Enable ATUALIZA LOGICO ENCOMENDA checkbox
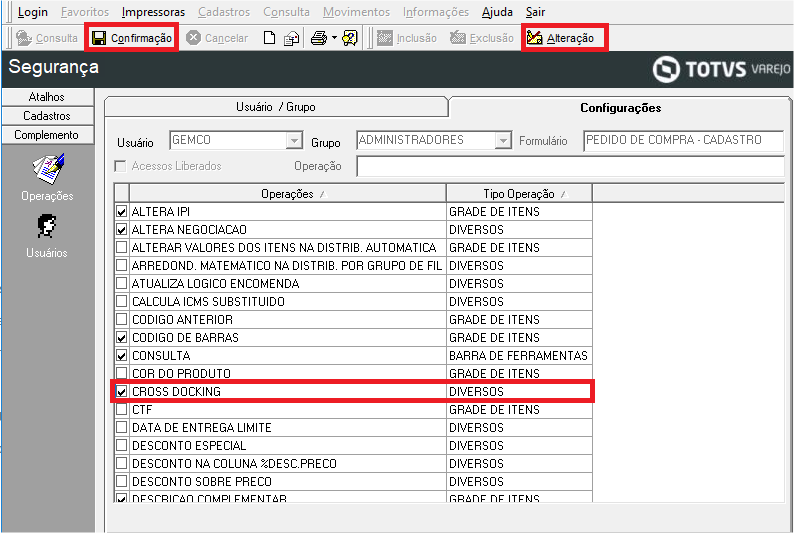The height and width of the screenshot is (533, 794). tap(122, 283)
